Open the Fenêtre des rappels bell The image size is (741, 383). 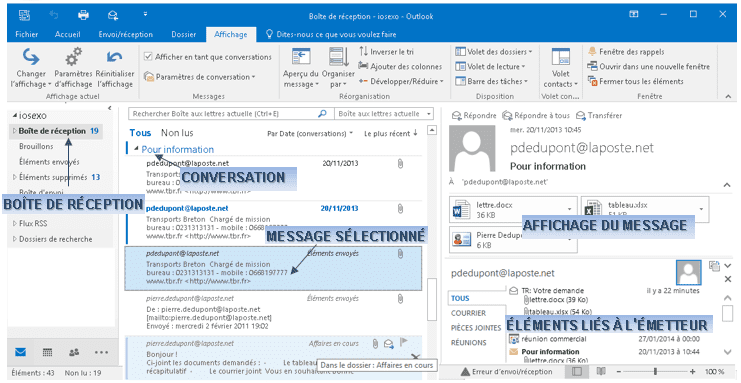(592, 52)
